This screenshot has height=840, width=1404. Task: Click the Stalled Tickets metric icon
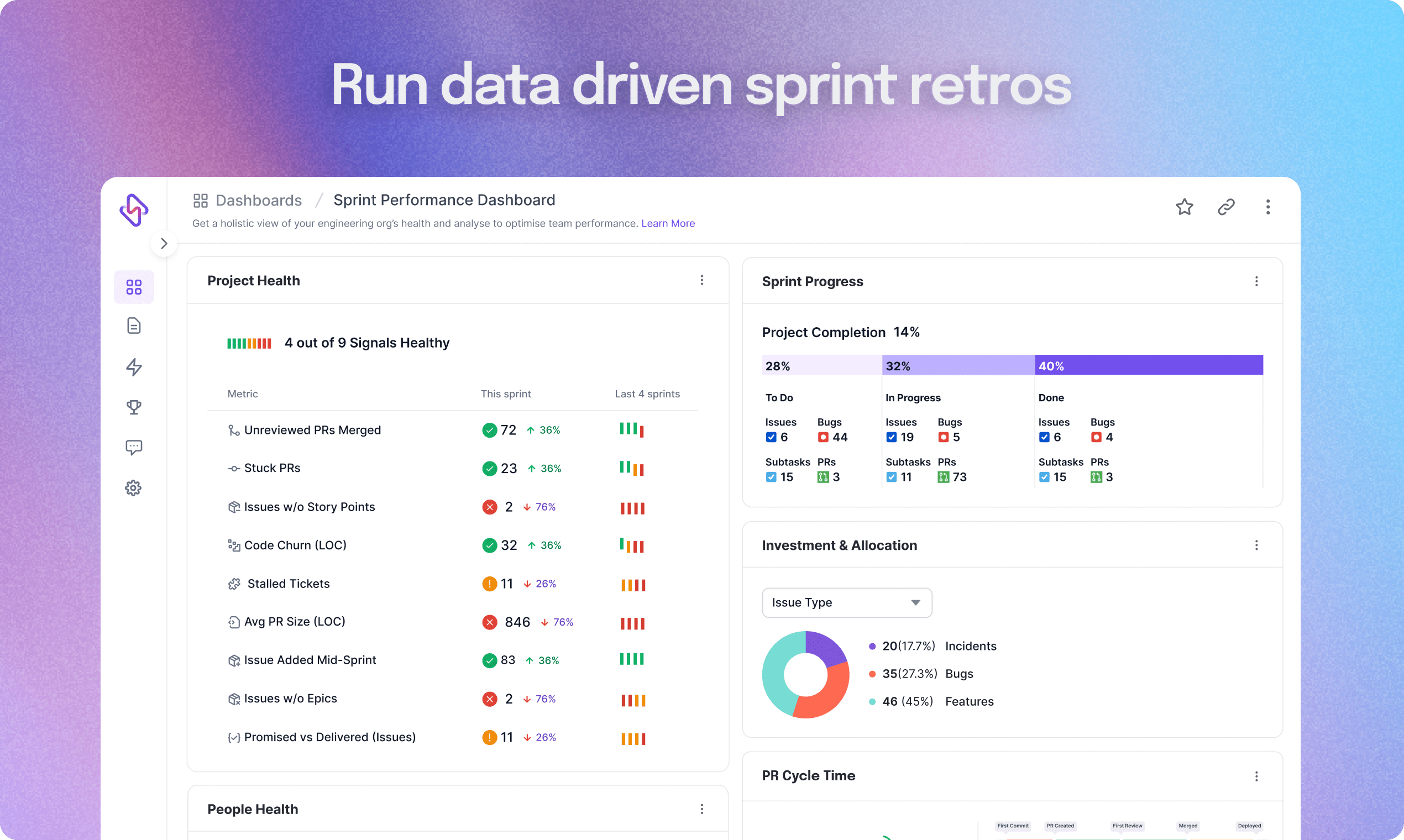tap(234, 584)
